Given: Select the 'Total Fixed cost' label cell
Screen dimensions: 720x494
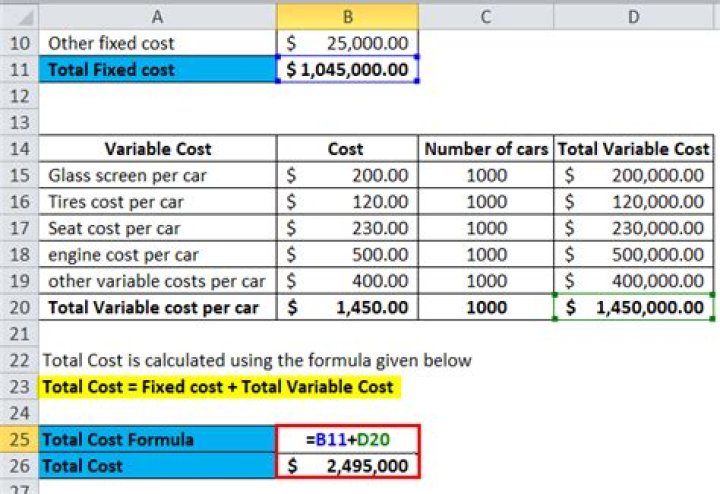Looking at the screenshot, I should coord(158,70).
